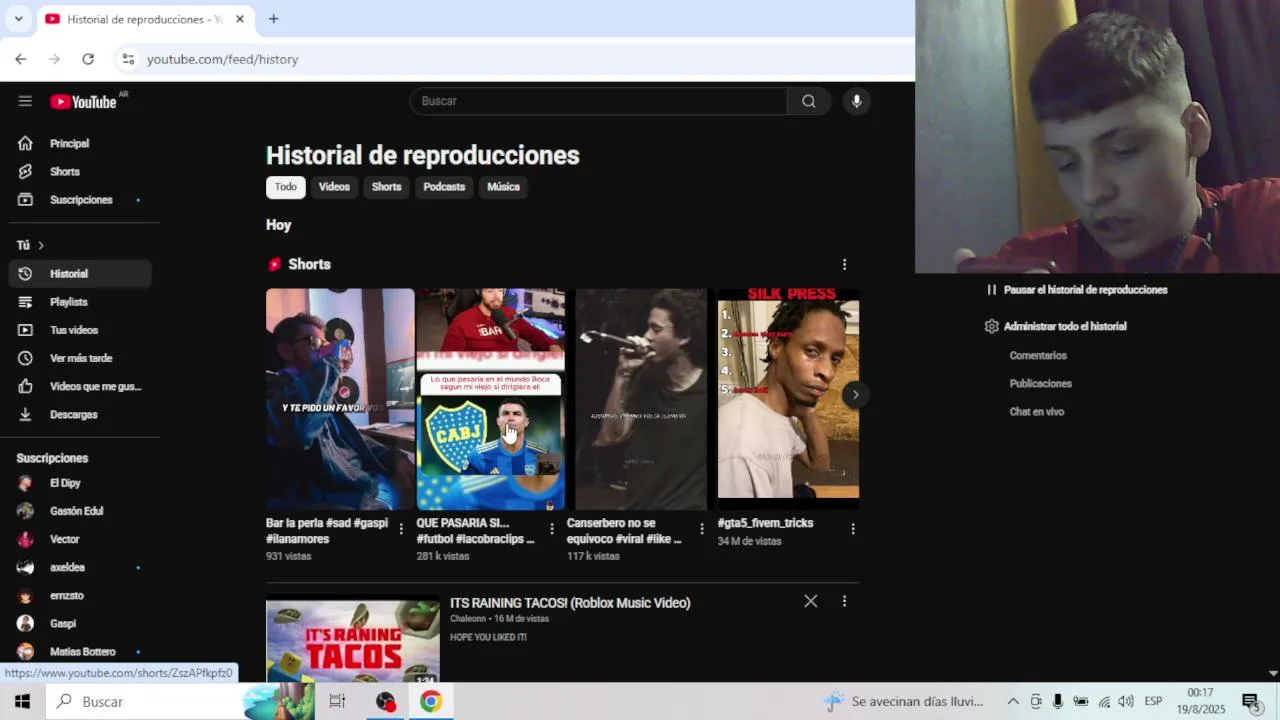Open the YouTube hamburger guide menu
The width and height of the screenshot is (1280, 720).
[25, 101]
